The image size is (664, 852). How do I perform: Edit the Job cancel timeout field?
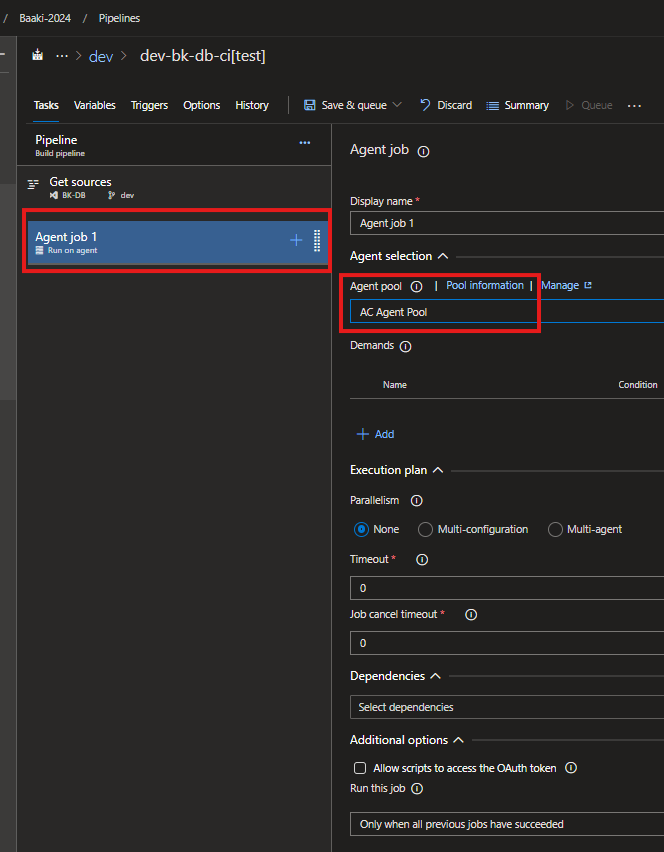(507, 643)
